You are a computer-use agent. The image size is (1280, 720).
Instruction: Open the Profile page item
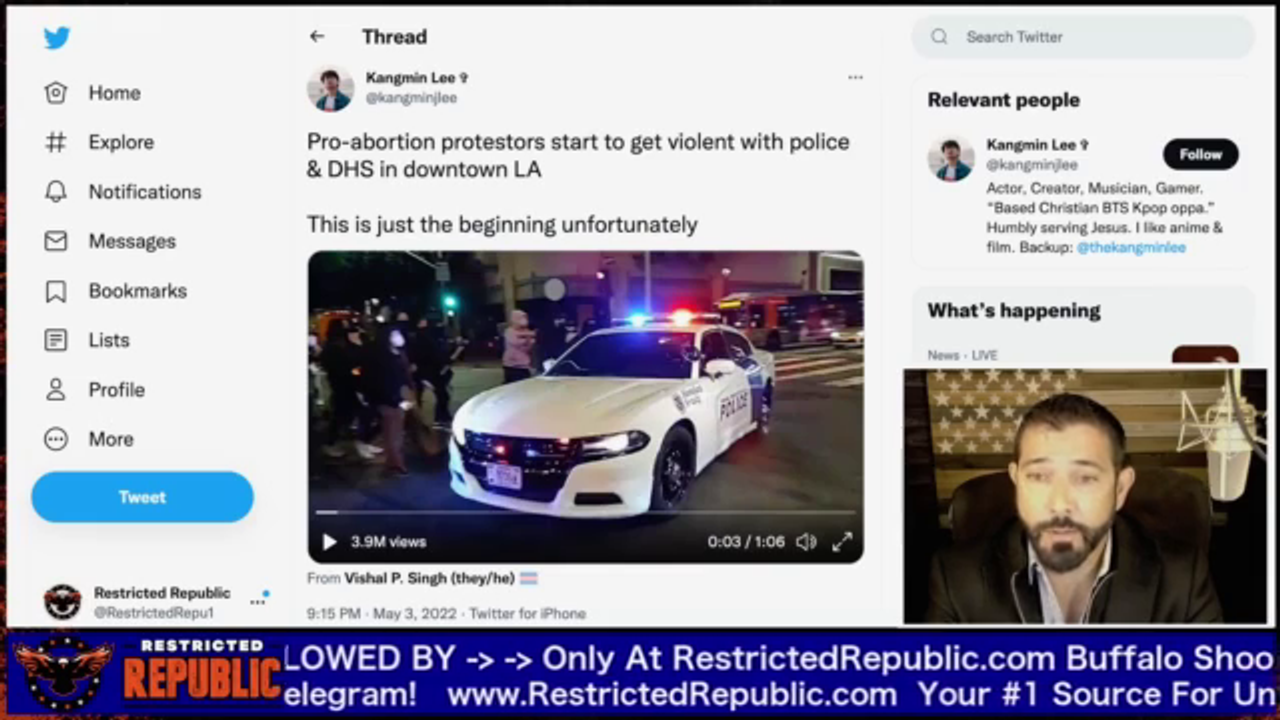(95, 390)
